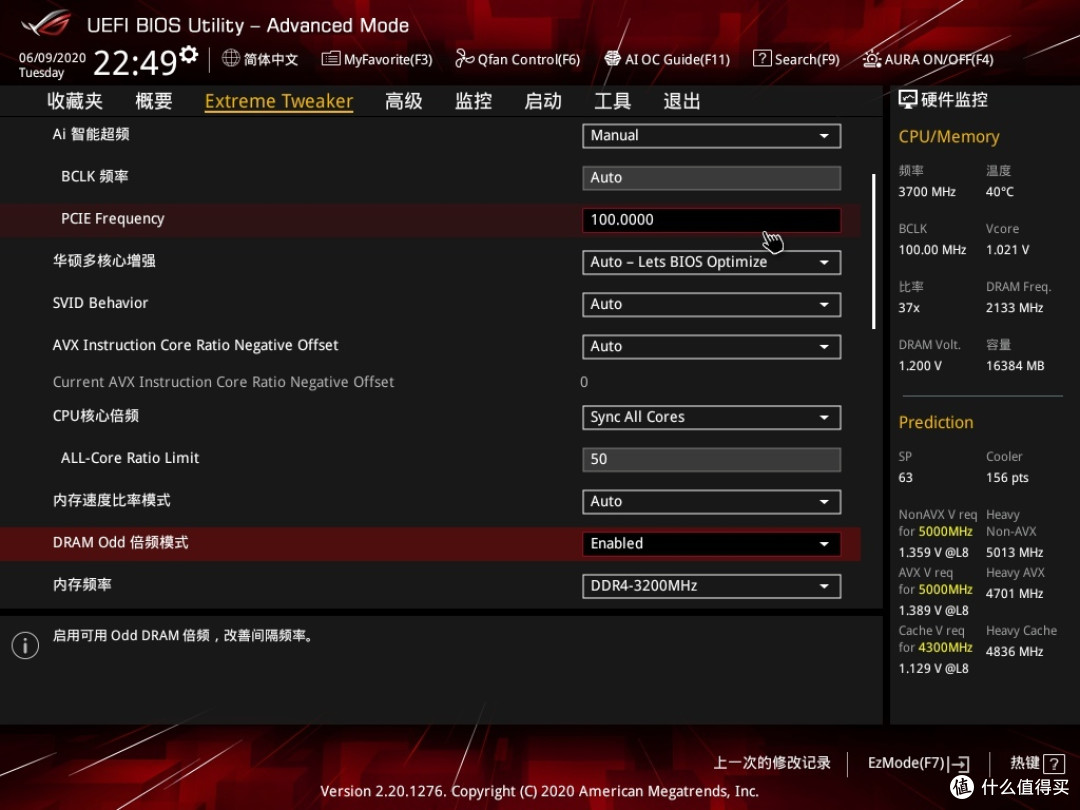This screenshot has width=1080, height=810.
Task: Open the 高级 tab
Action: (404, 101)
